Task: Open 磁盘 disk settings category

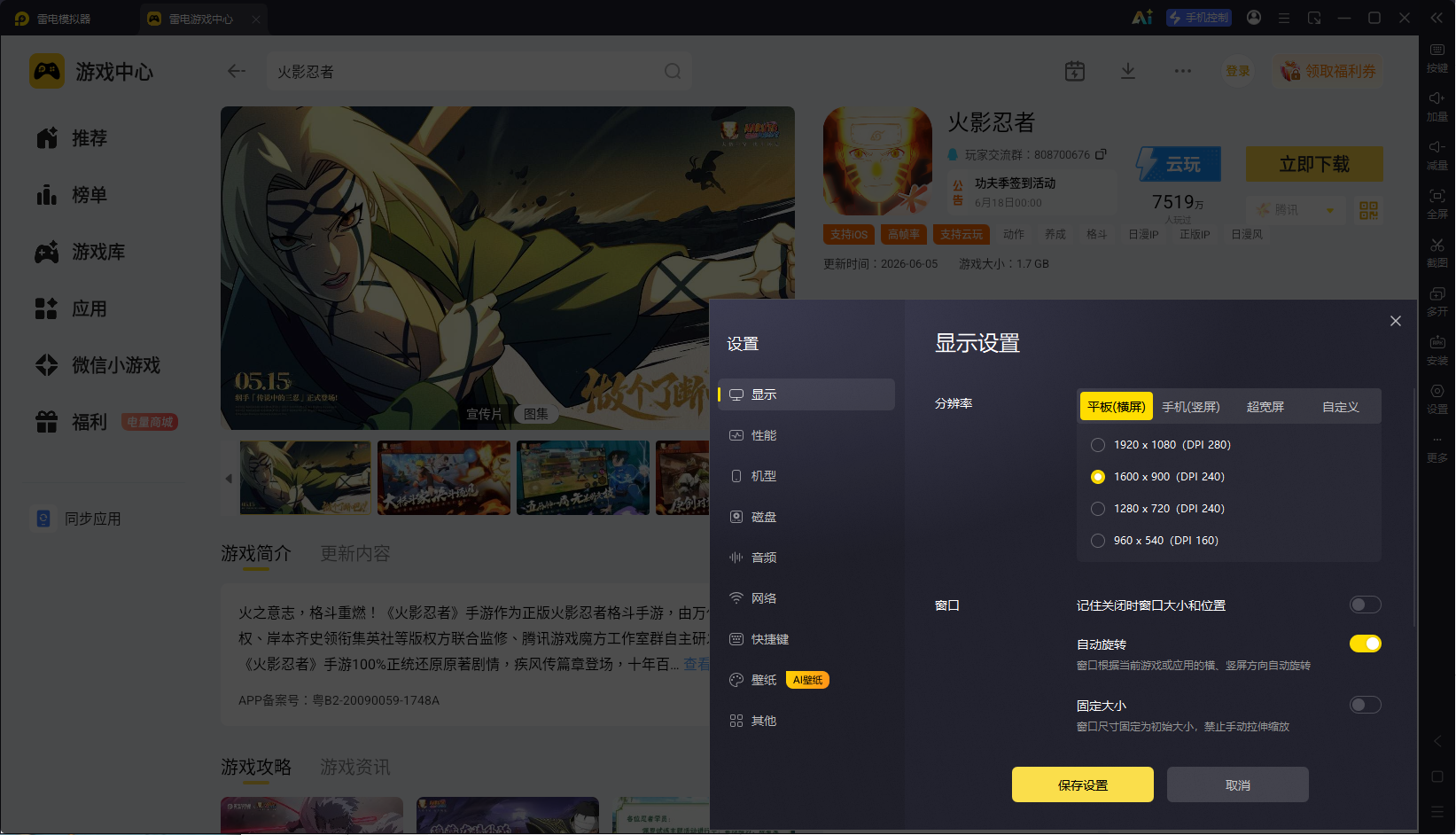Action: 806,517
